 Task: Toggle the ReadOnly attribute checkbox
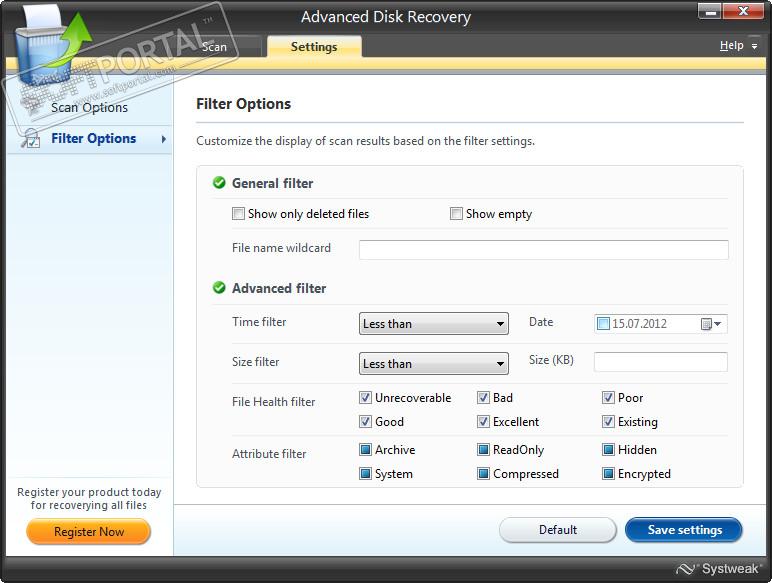pos(483,450)
